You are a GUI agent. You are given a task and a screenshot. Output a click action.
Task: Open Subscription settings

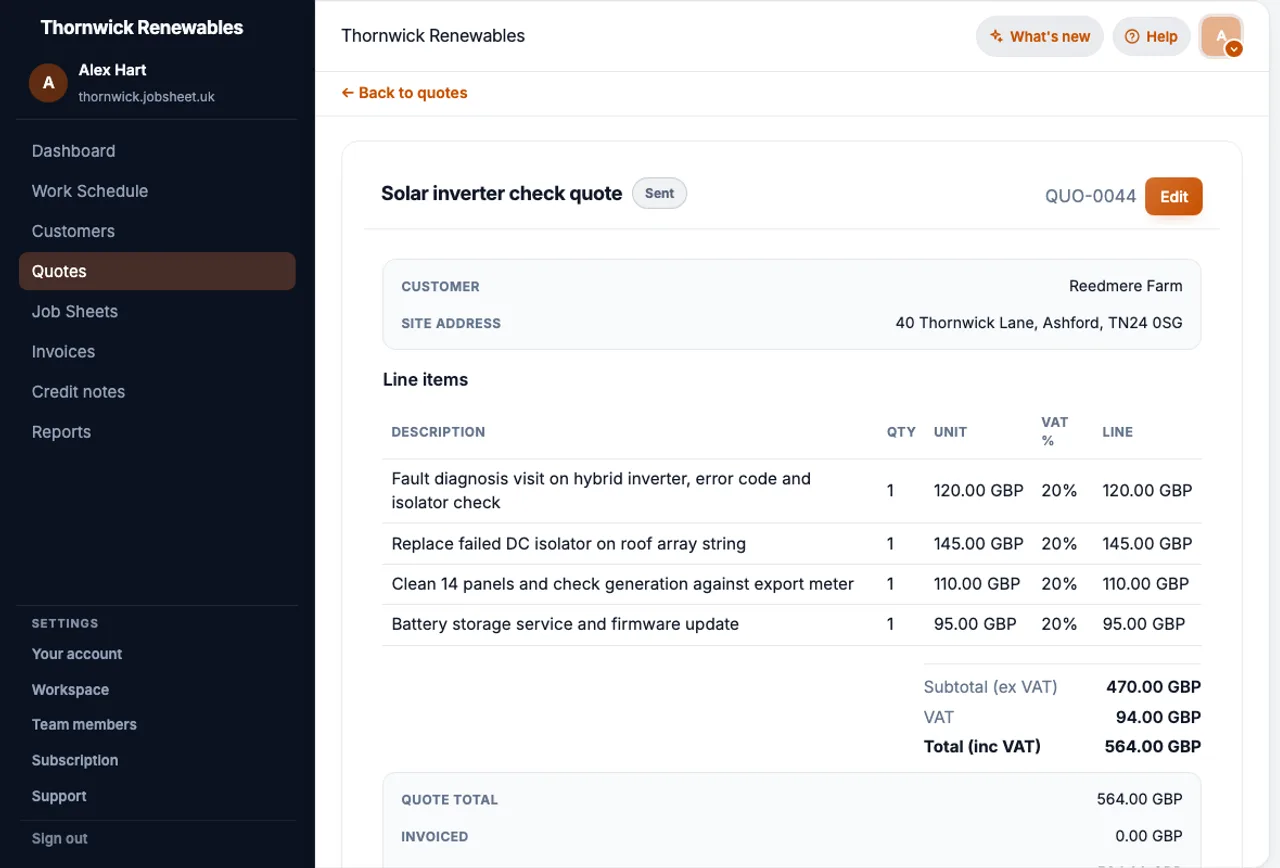(x=75, y=761)
